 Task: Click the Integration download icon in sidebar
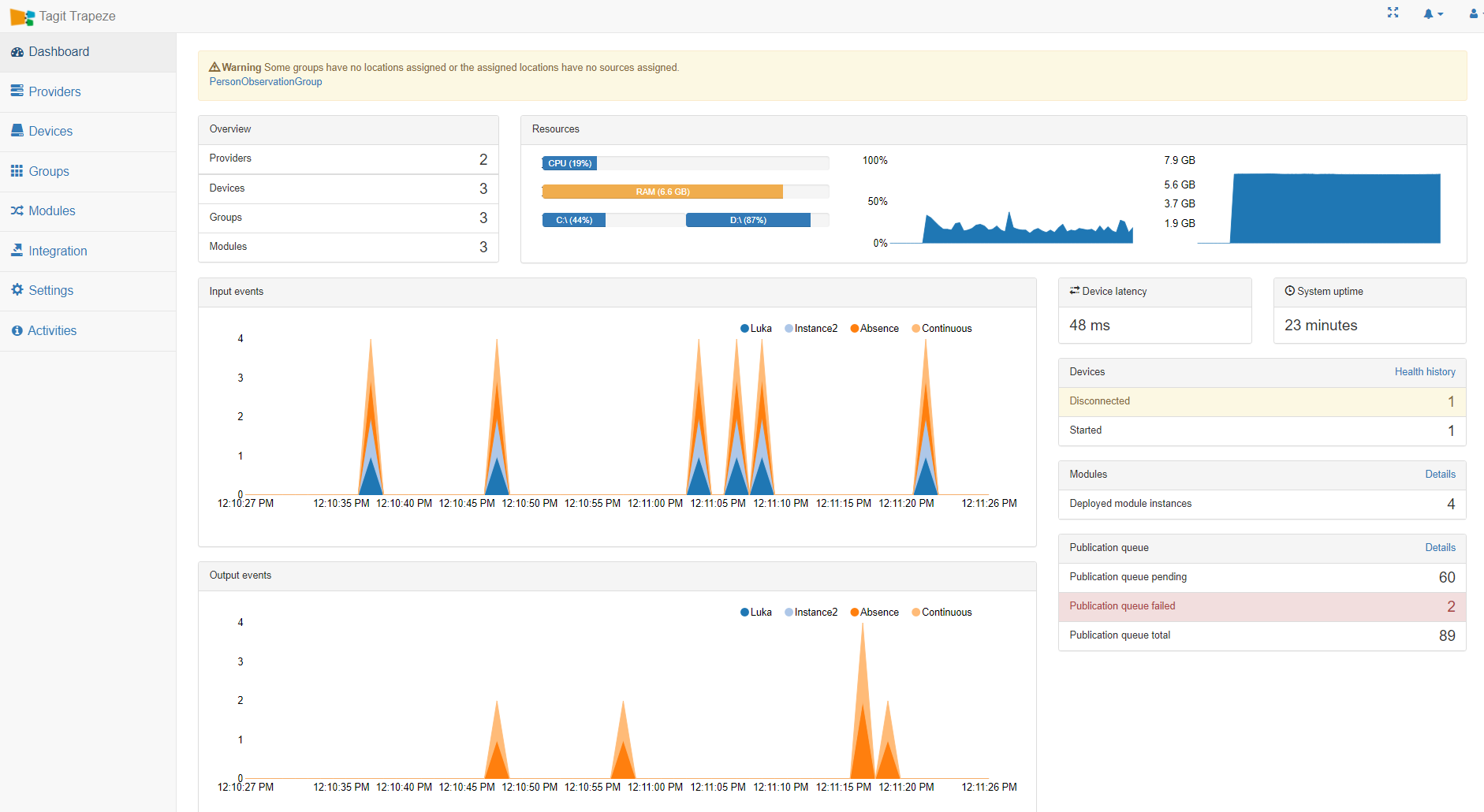[17, 250]
